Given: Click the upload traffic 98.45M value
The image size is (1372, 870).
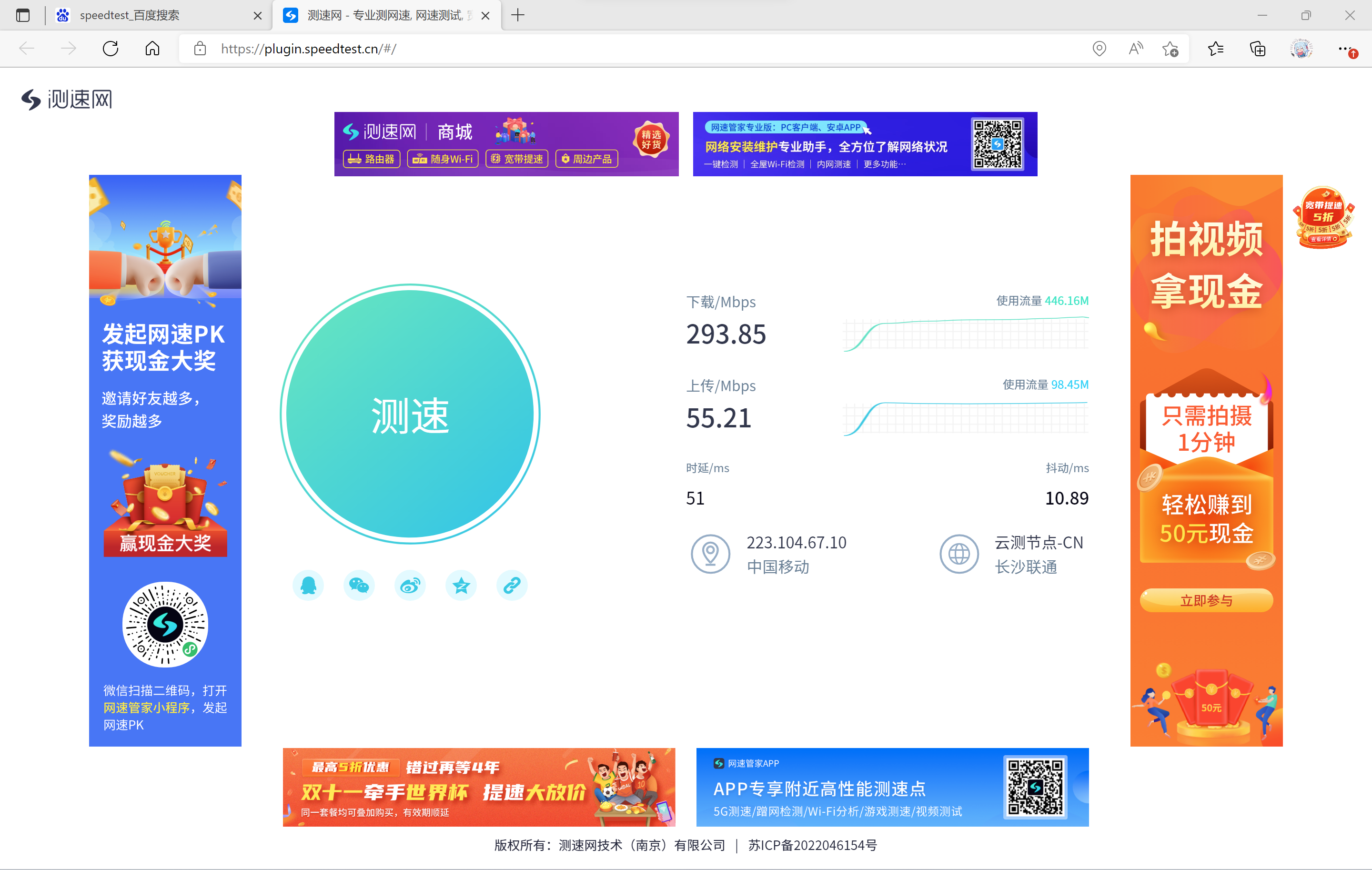Looking at the screenshot, I should pos(1069,384).
